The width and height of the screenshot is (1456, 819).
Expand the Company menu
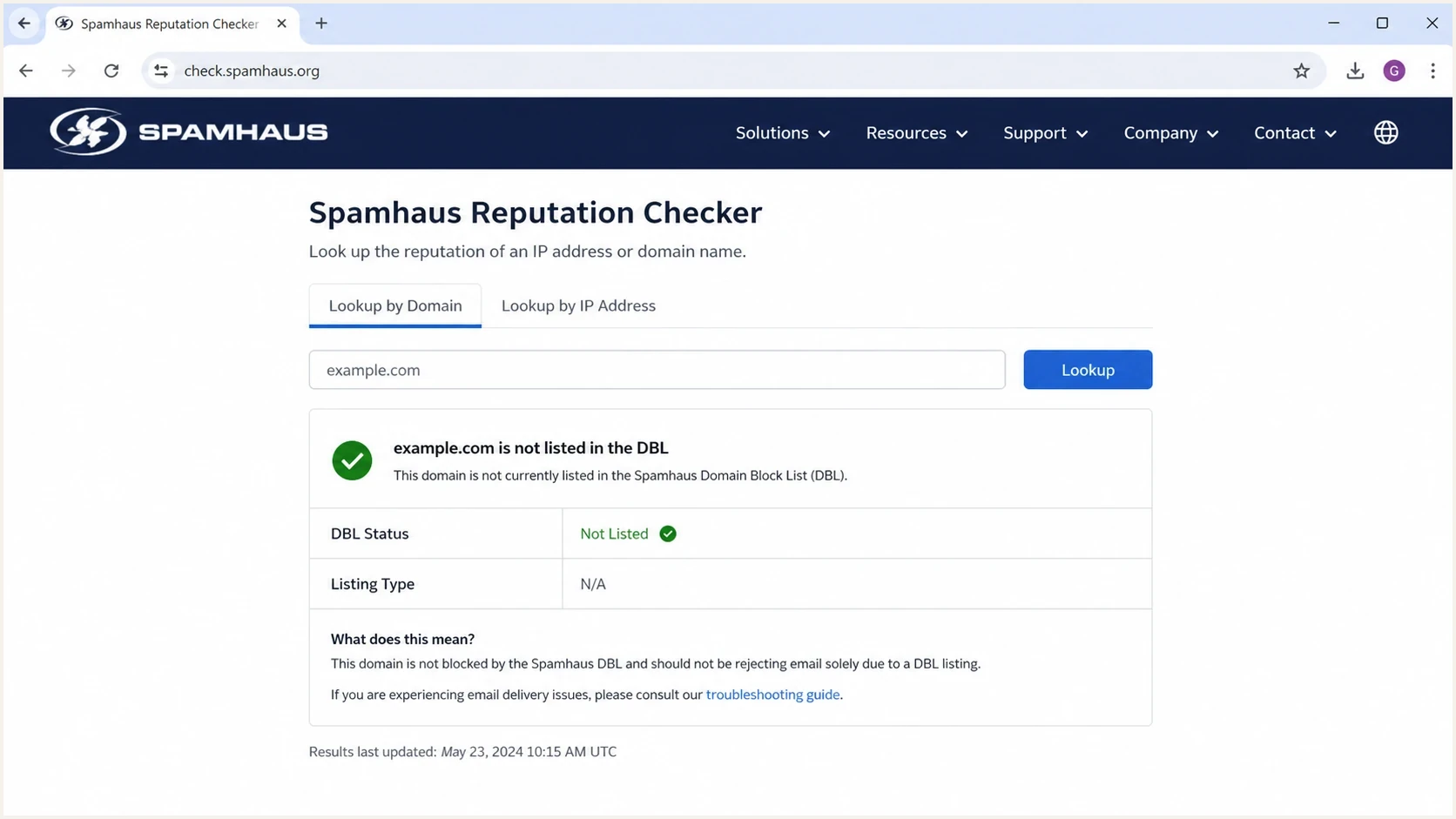tap(1170, 133)
